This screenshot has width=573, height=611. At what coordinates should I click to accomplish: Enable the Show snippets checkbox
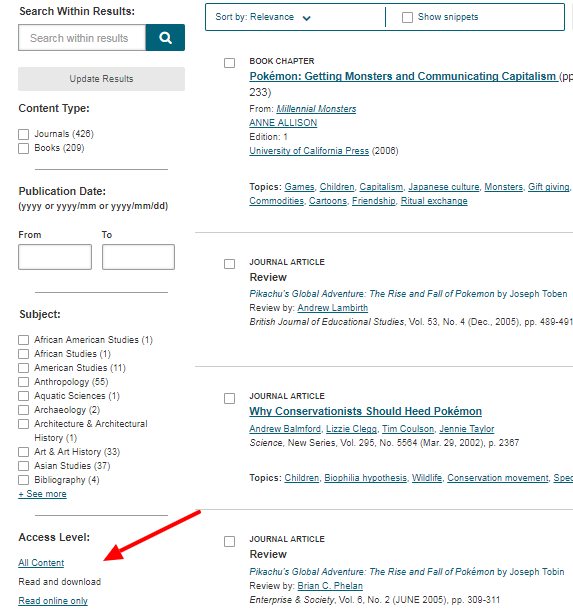(x=407, y=17)
